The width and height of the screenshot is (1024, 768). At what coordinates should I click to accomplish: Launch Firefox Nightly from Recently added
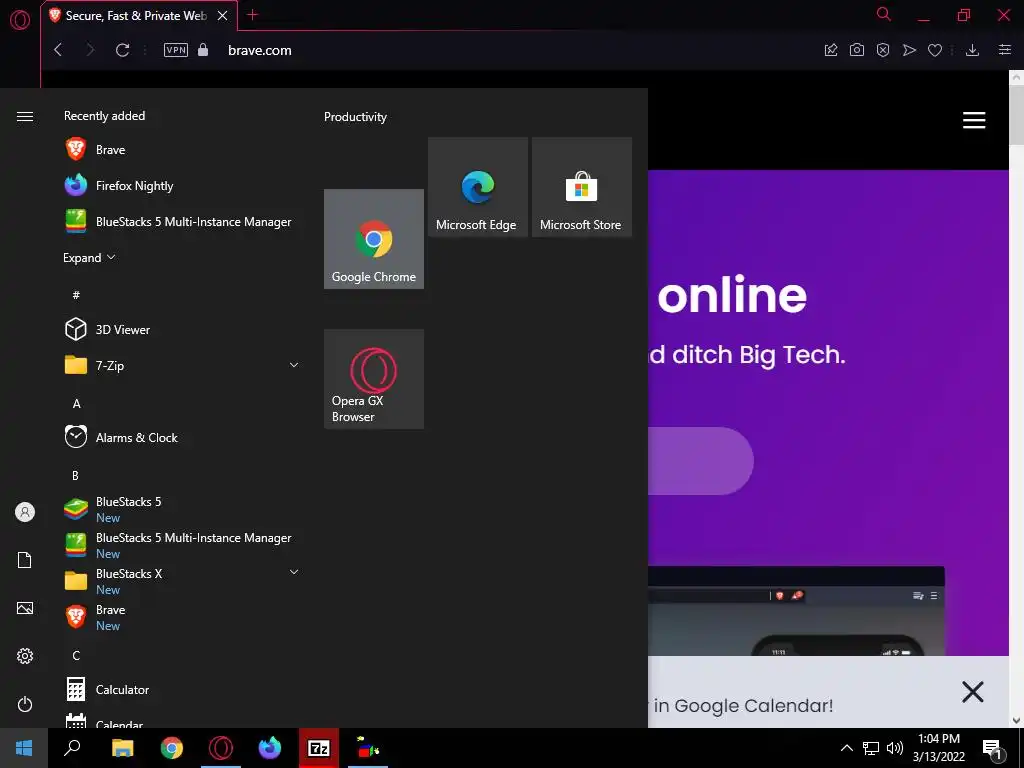(183, 185)
